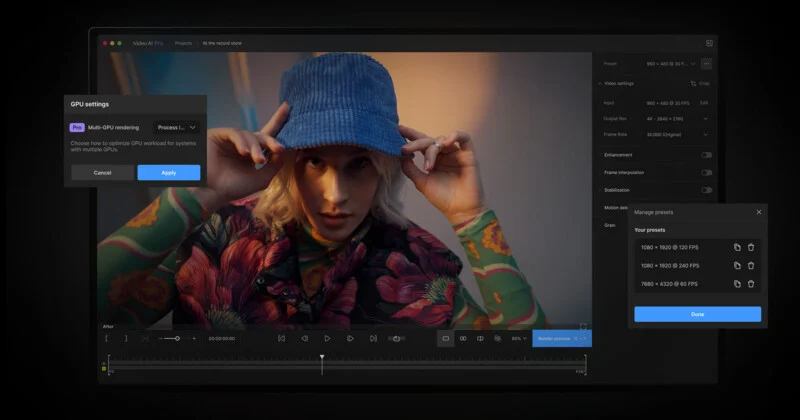Click the Video AI Pro app title
This screenshot has height=420, width=800.
(148, 43)
